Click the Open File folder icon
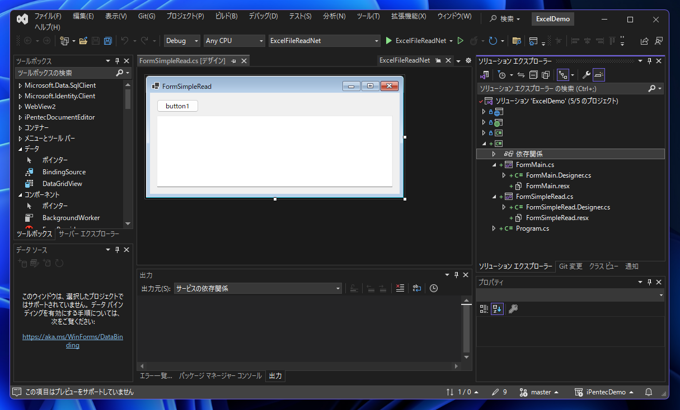The image size is (680, 410). (x=83, y=41)
